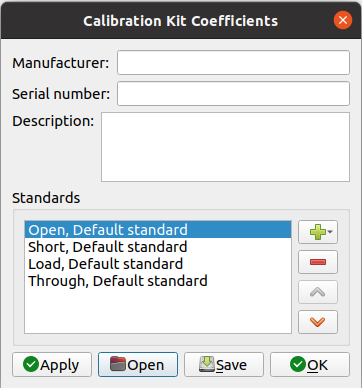Remove selected standard with red minus icon

pyautogui.click(x=318, y=262)
